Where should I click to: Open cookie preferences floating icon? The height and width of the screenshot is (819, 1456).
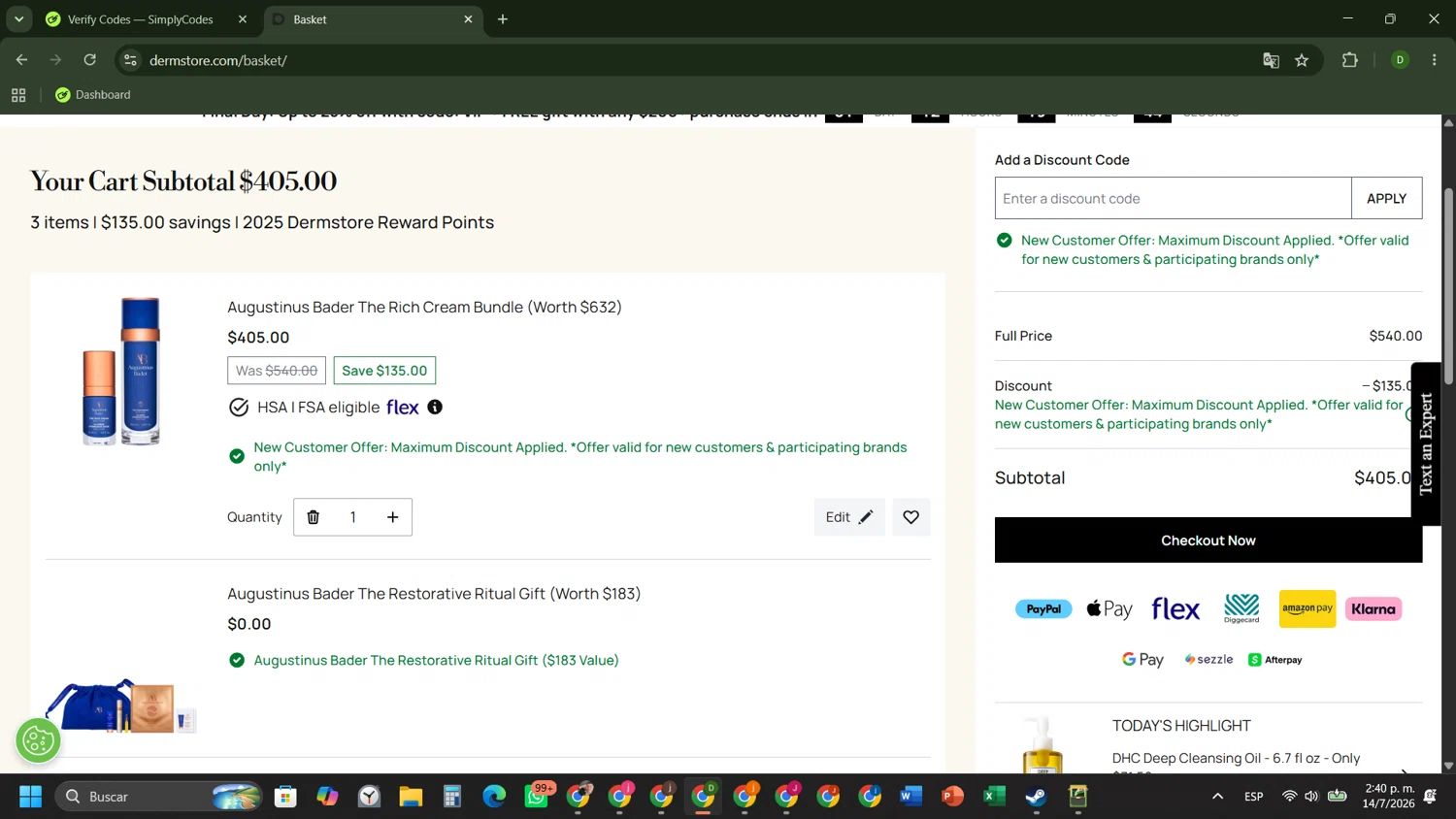coord(38,741)
